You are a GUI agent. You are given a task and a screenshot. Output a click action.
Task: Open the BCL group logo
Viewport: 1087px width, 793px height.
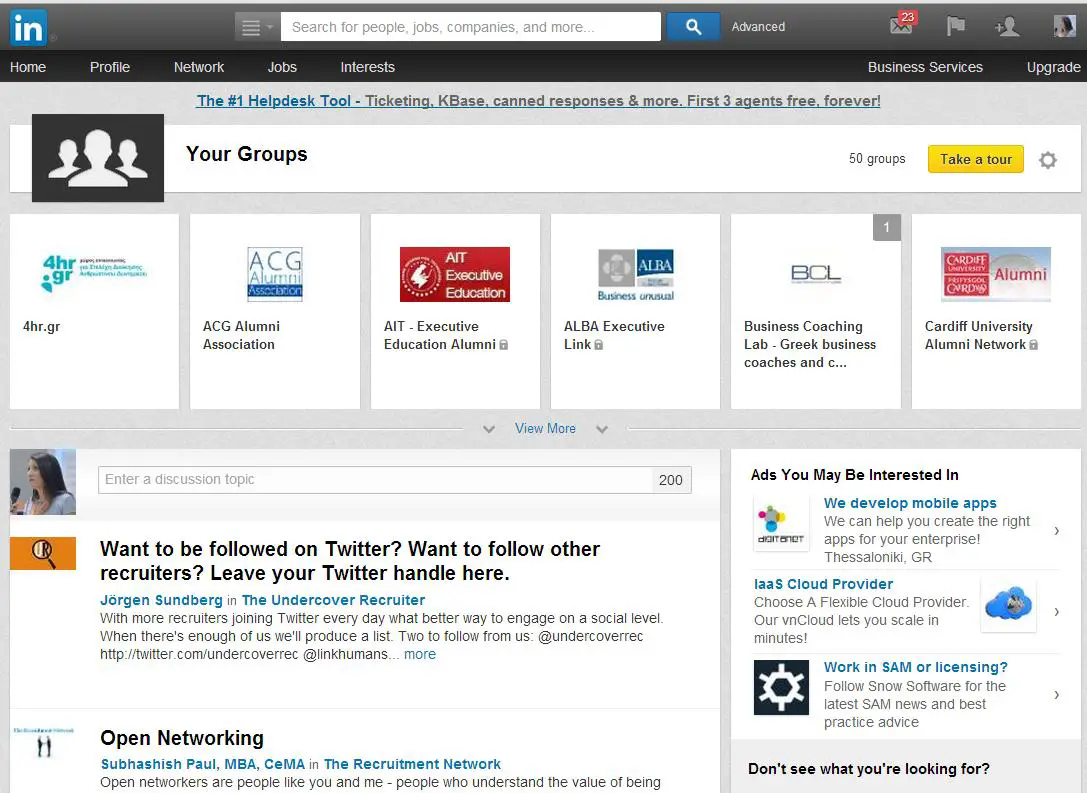point(816,274)
